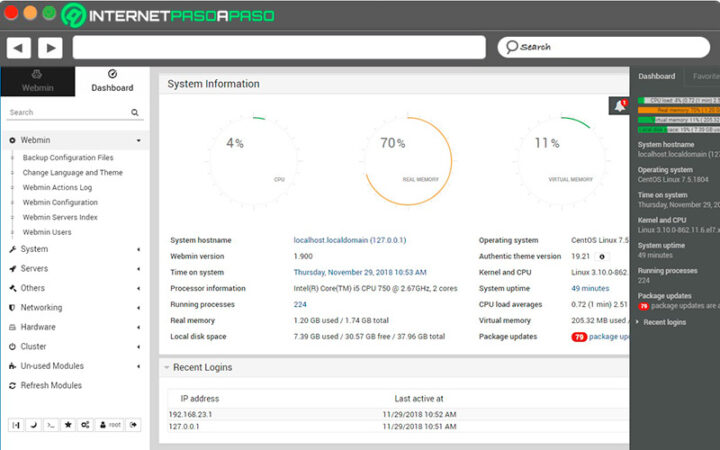The width and height of the screenshot is (720, 450).
Task: Open Webmin Users
Action: click(47, 232)
